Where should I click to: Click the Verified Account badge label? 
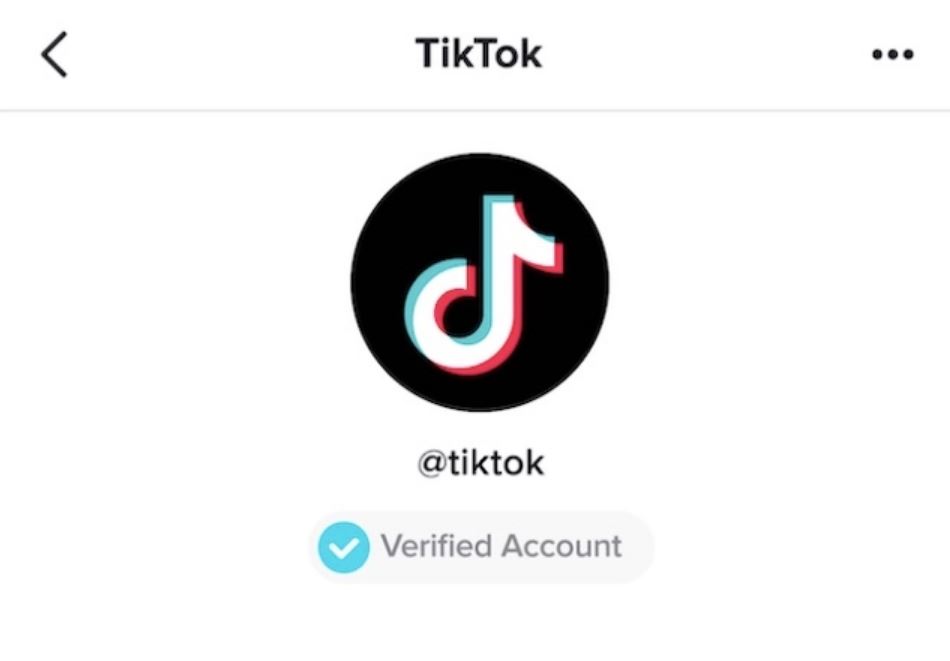[482, 547]
